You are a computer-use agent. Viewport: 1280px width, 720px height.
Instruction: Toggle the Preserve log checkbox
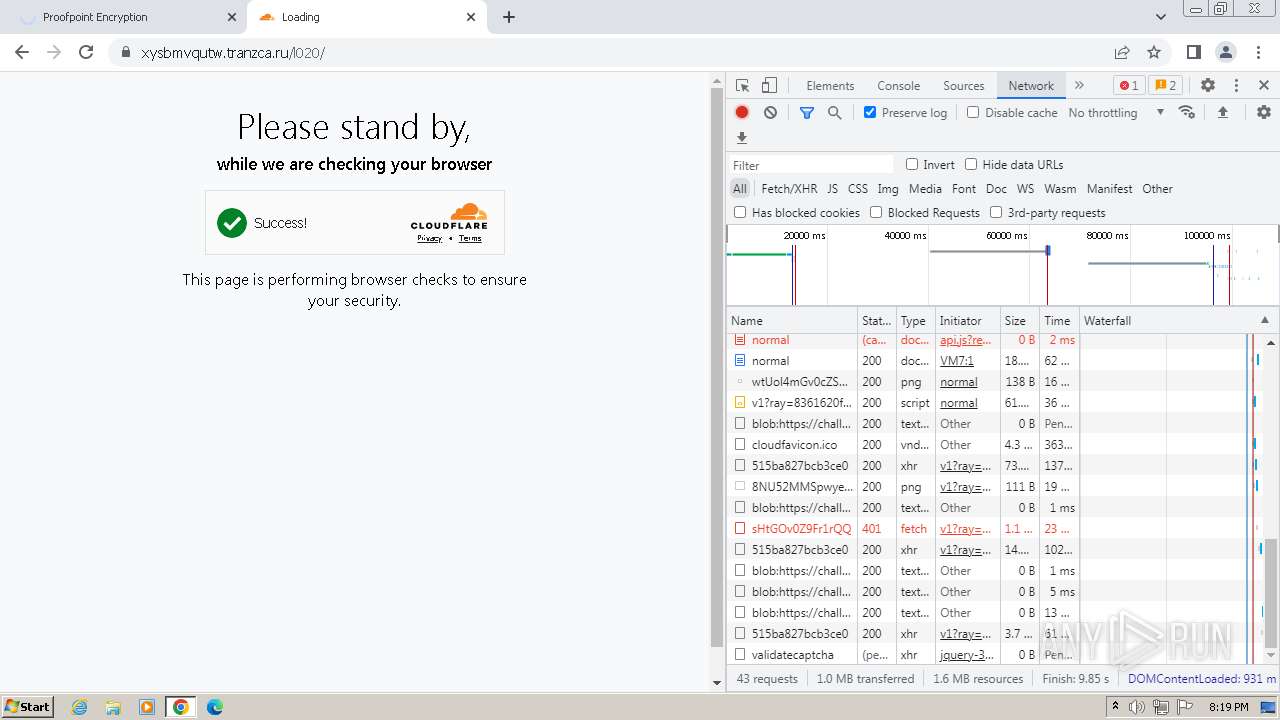pos(870,112)
